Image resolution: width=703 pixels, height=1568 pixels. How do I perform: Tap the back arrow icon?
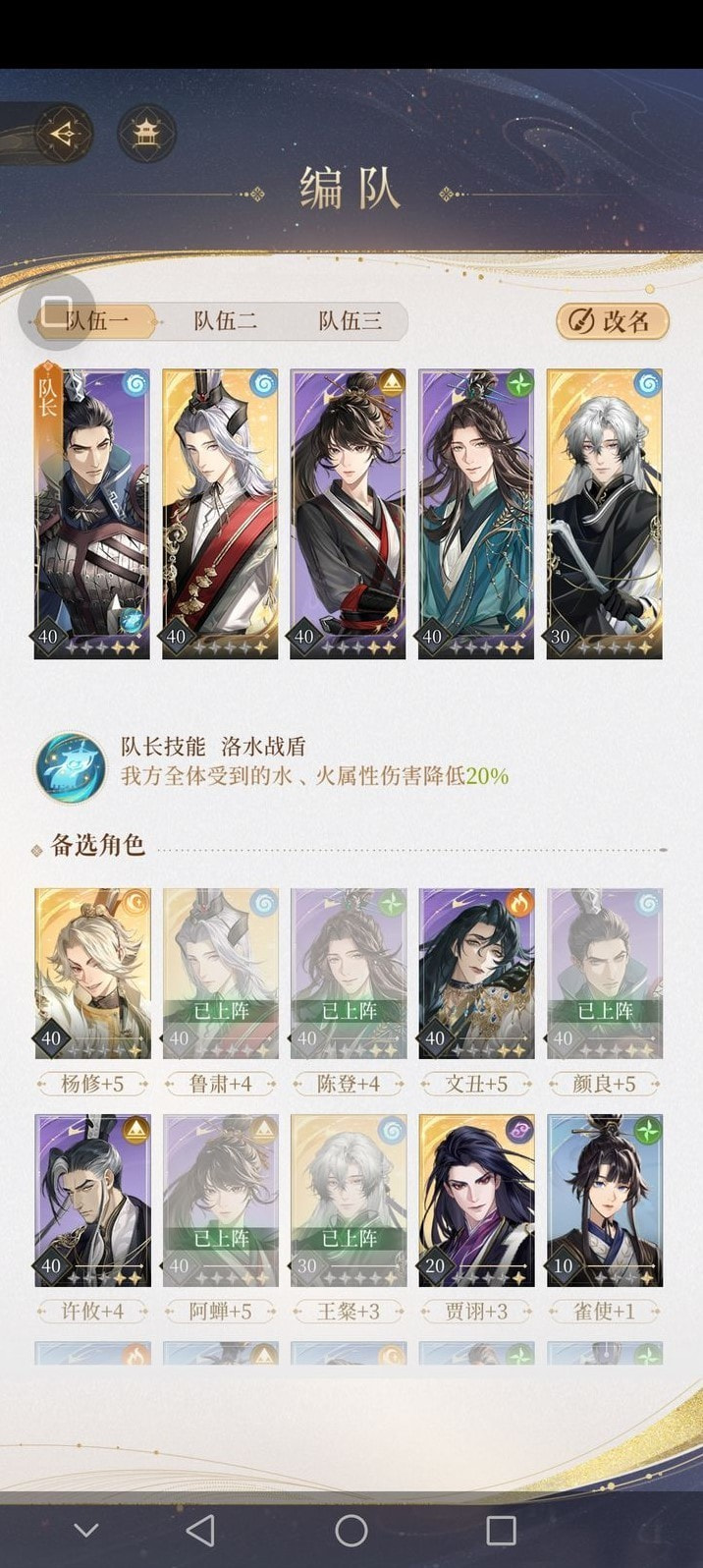[64, 134]
